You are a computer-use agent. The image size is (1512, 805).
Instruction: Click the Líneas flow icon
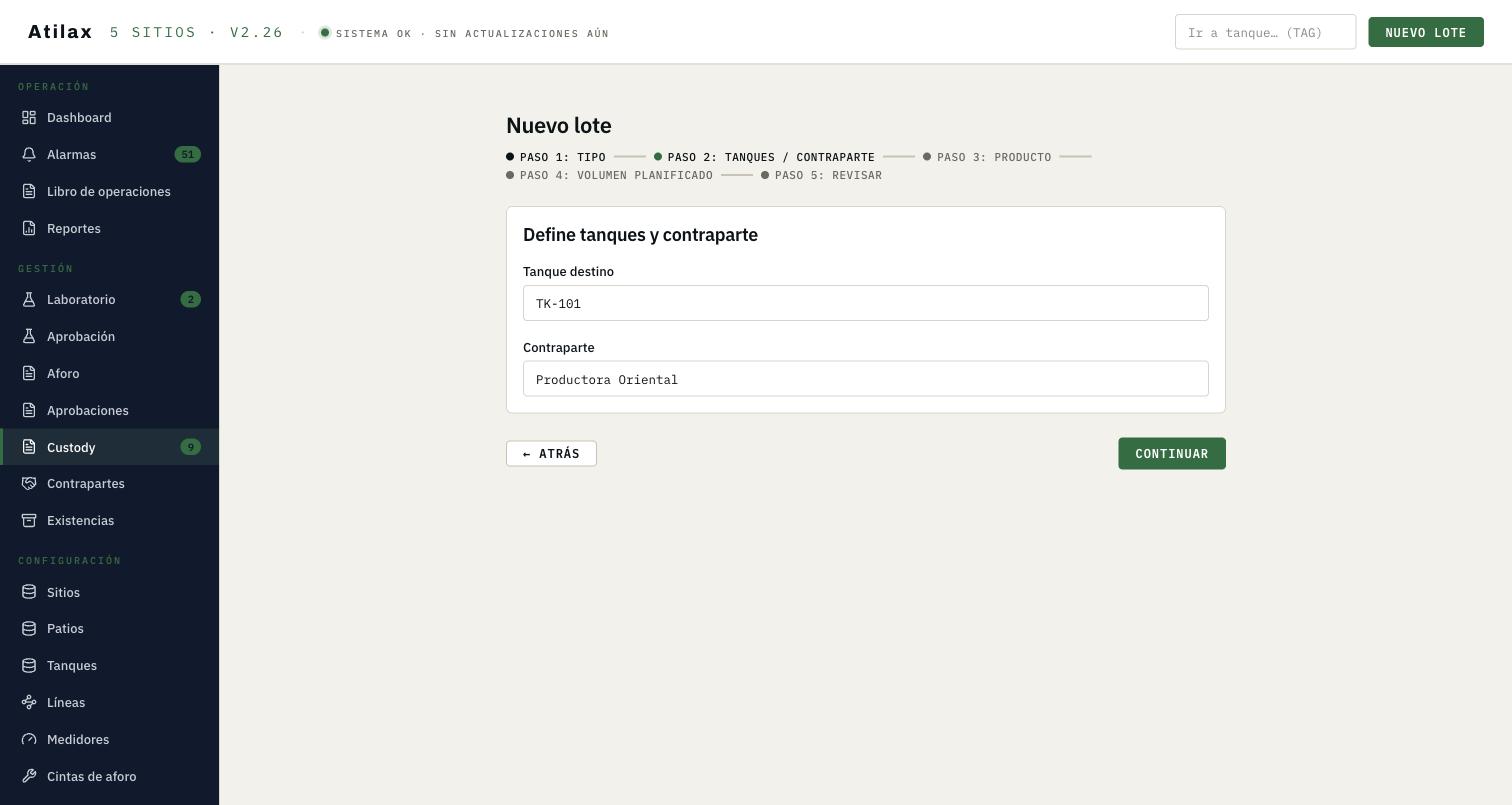(x=29, y=703)
